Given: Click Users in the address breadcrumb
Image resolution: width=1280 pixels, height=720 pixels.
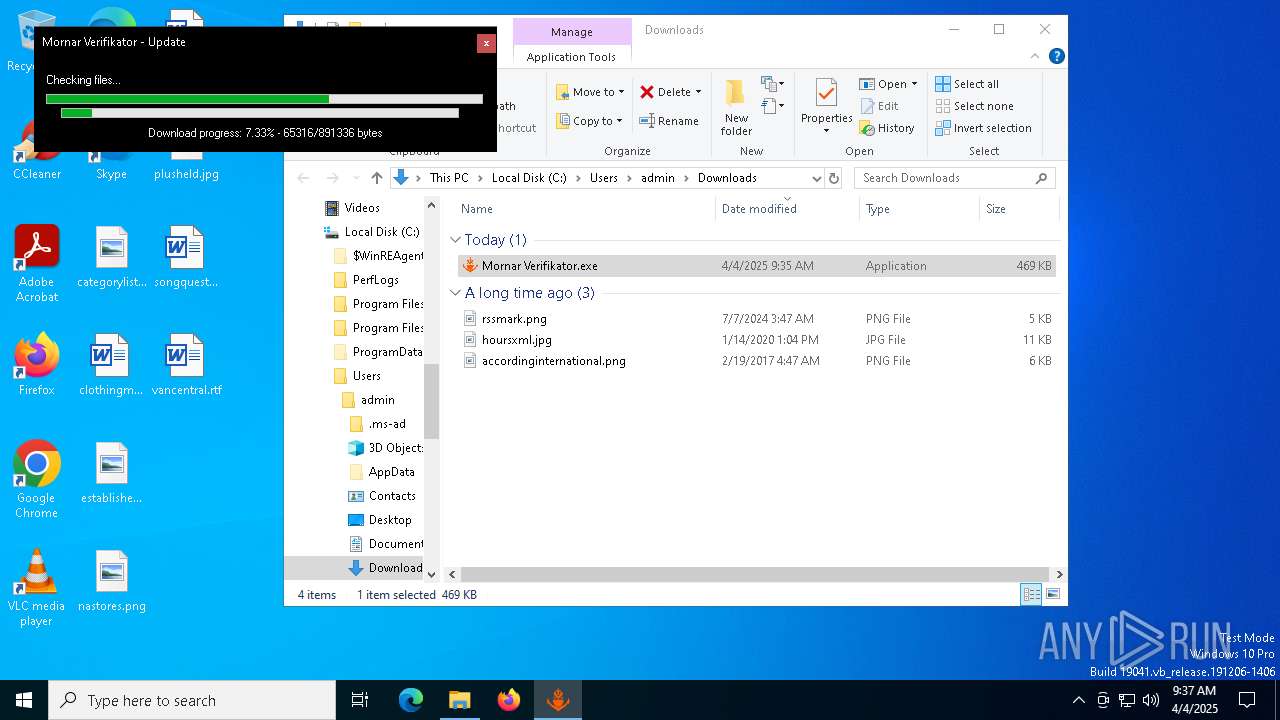Looking at the screenshot, I should click(x=604, y=178).
